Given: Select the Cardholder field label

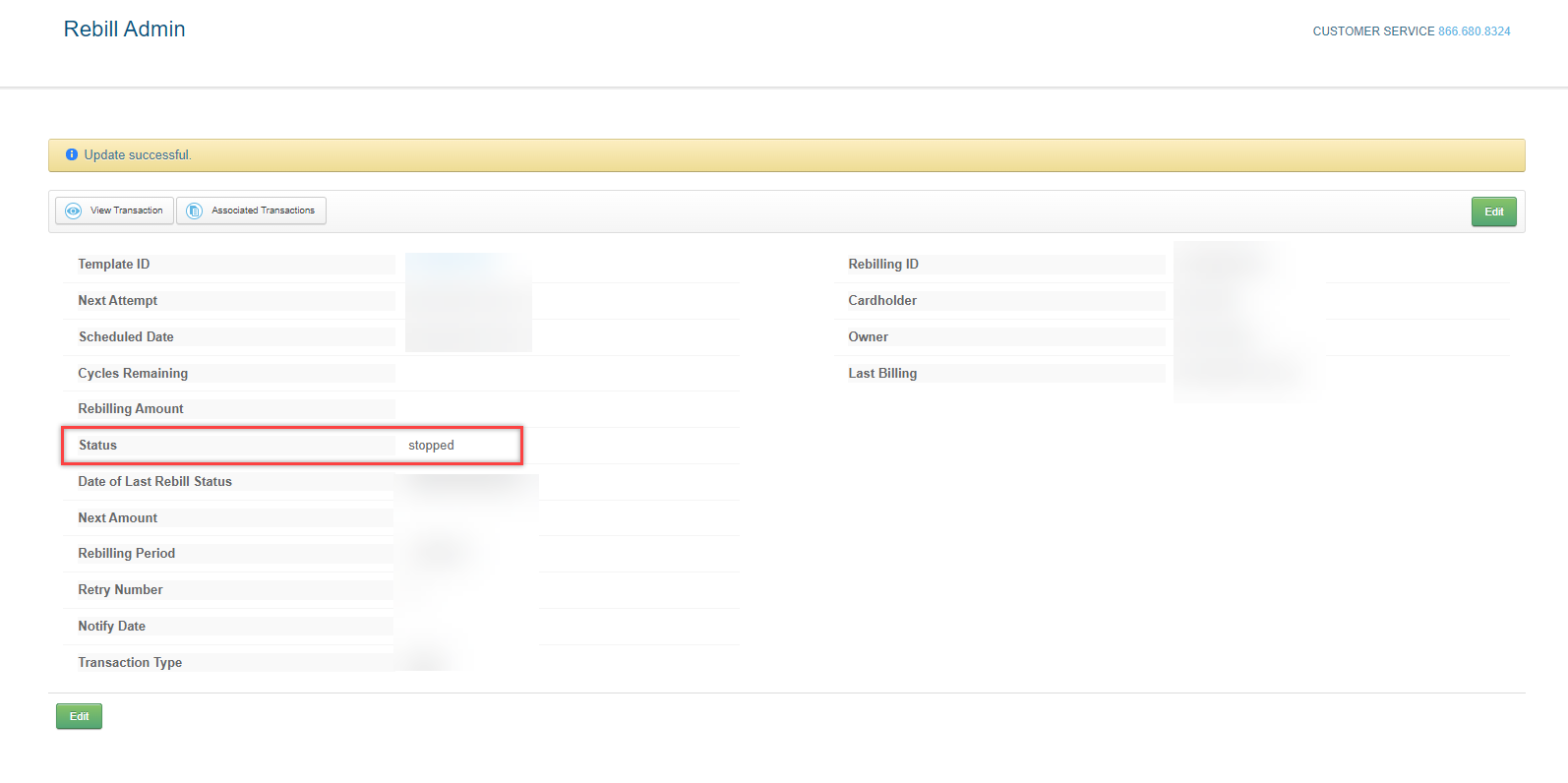Looking at the screenshot, I should [882, 301].
